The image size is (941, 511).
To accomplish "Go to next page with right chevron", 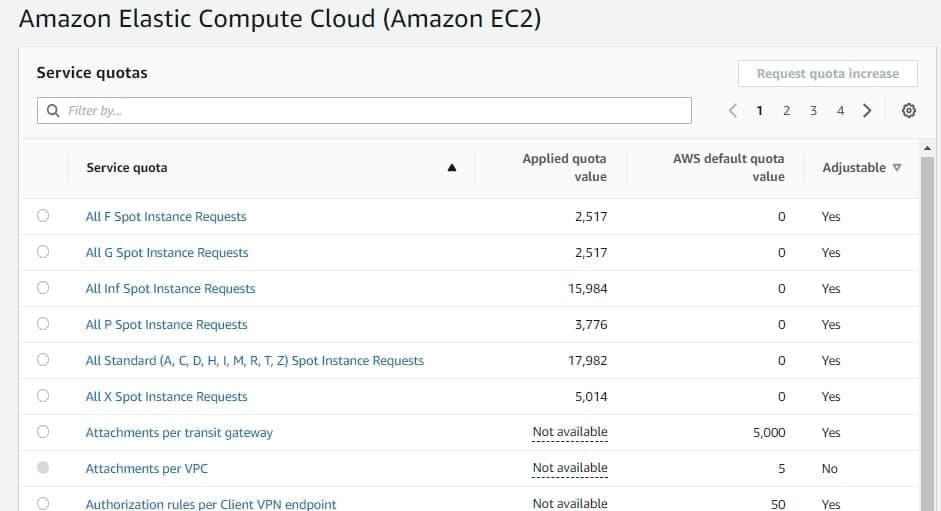I will click(x=867, y=110).
